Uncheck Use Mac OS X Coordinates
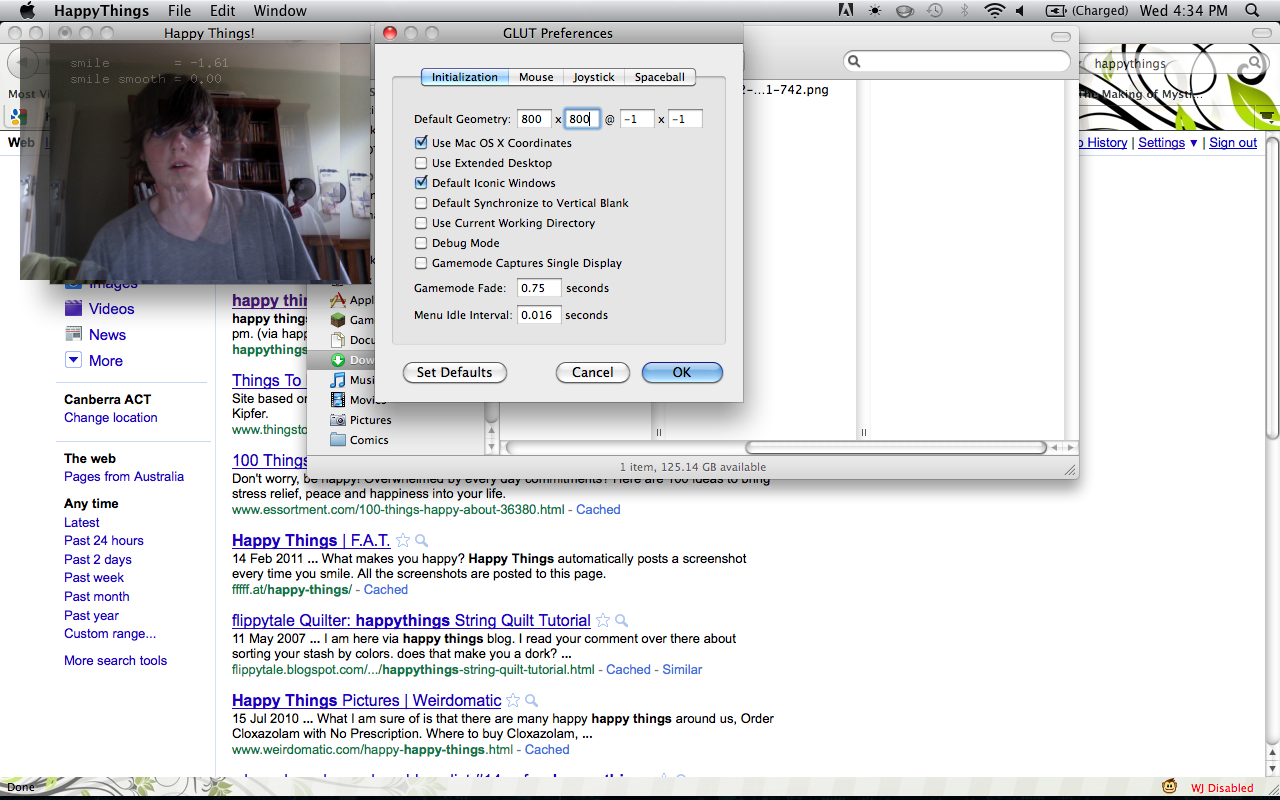This screenshot has width=1280, height=800. [x=421, y=143]
